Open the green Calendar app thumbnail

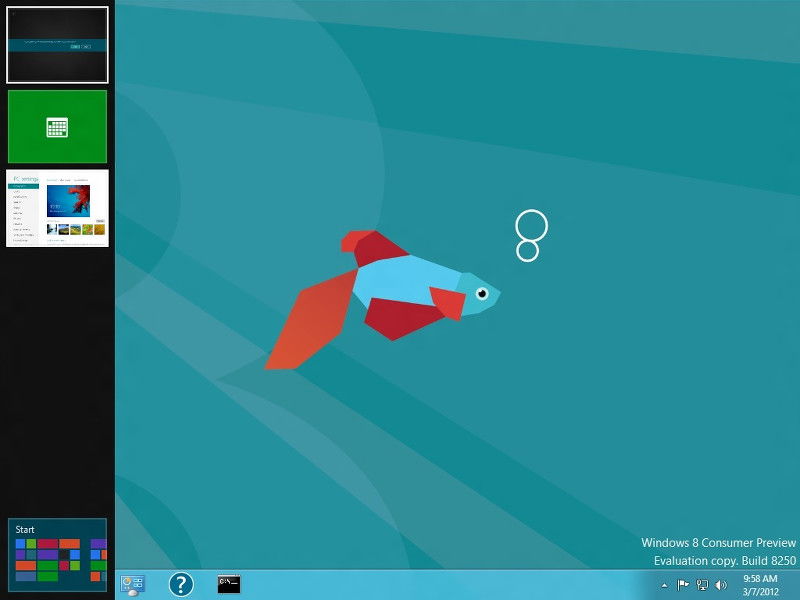pos(57,127)
